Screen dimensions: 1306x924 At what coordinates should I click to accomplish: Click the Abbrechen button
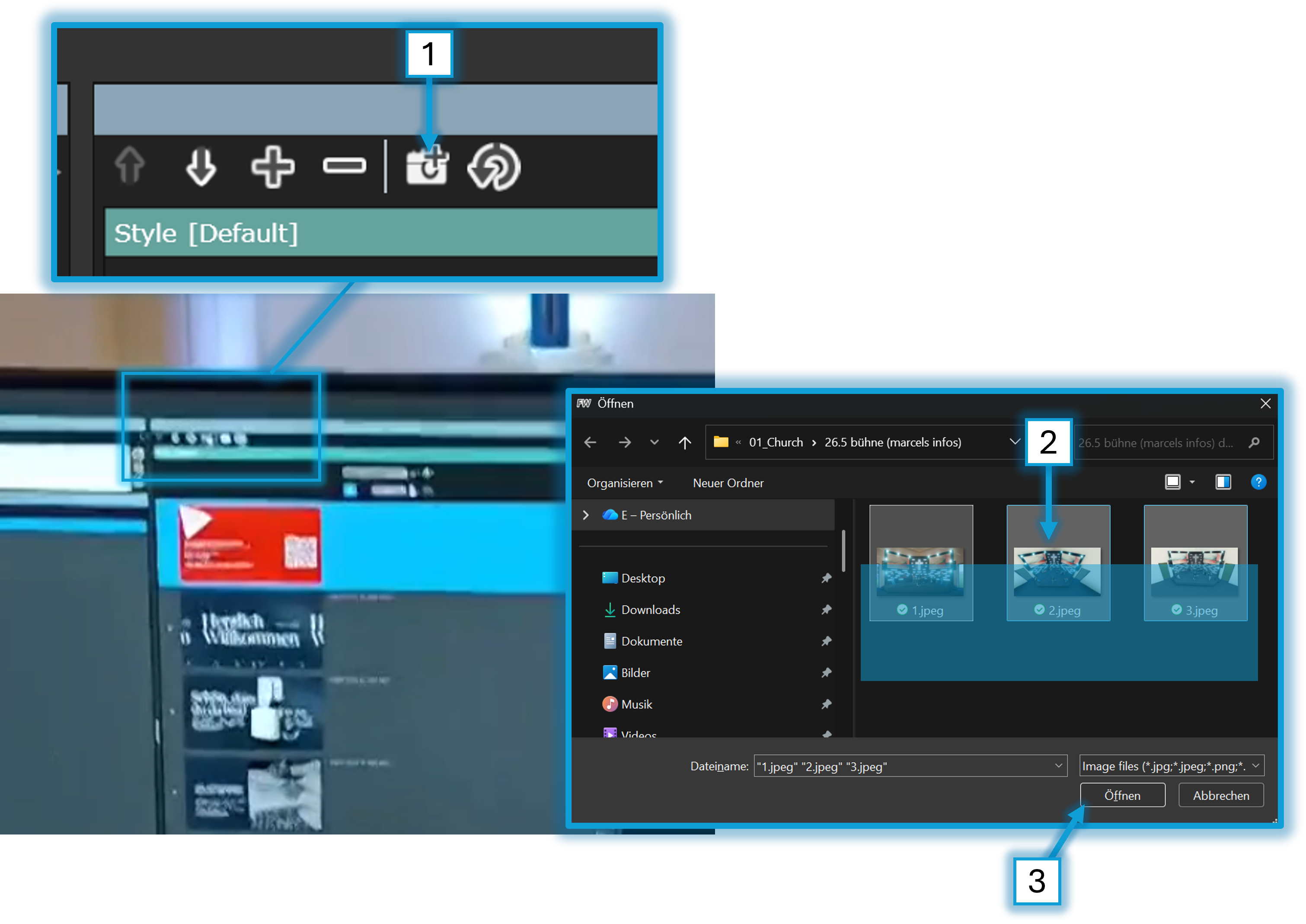click(x=1221, y=796)
